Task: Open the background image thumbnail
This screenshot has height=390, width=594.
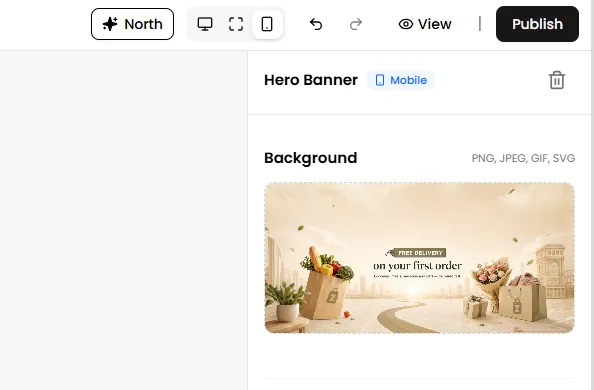Action: 419,258
